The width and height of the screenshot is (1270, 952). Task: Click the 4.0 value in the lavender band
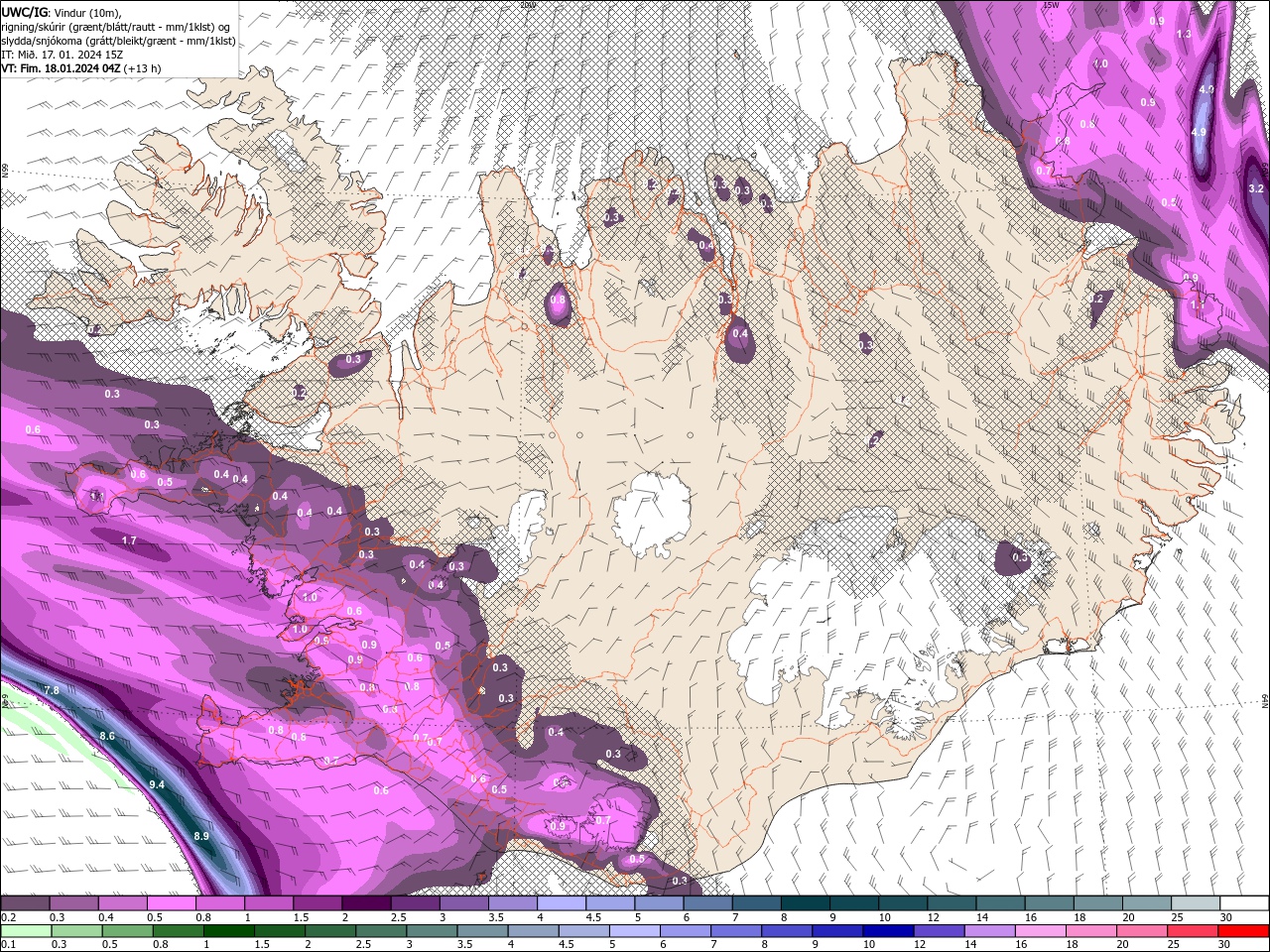(1206, 89)
